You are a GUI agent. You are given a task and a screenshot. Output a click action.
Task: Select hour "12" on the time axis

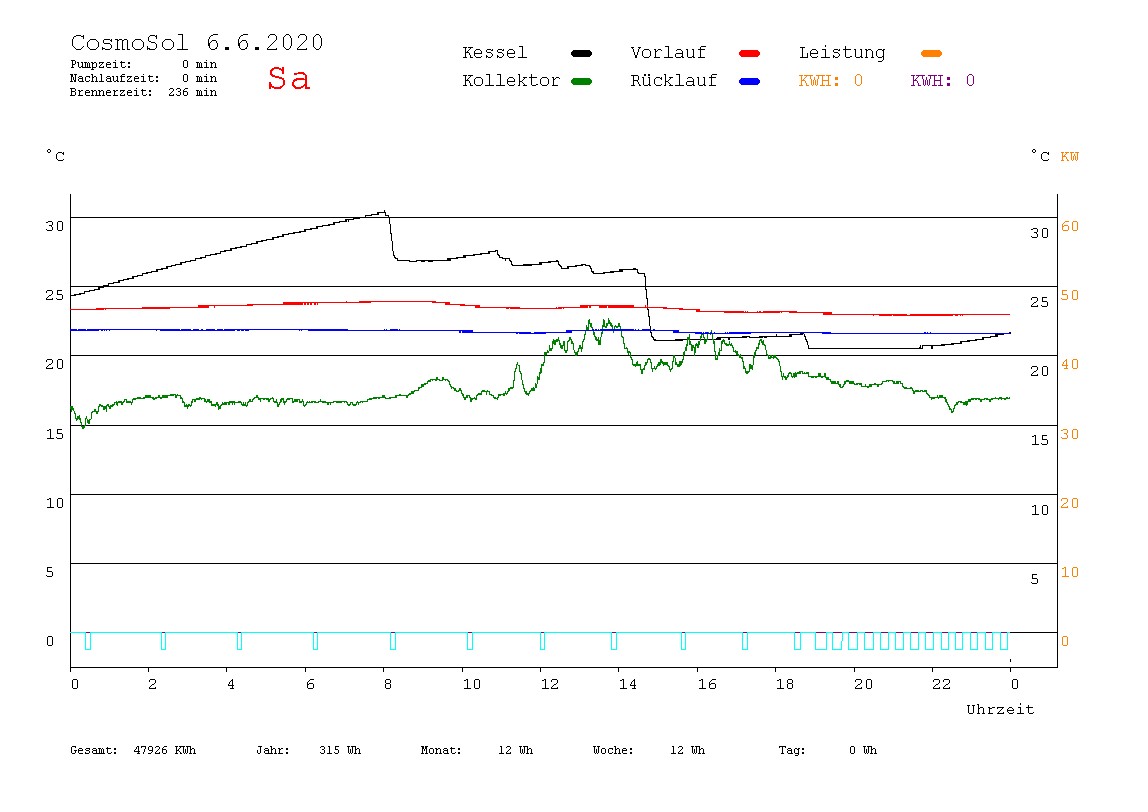(550, 684)
